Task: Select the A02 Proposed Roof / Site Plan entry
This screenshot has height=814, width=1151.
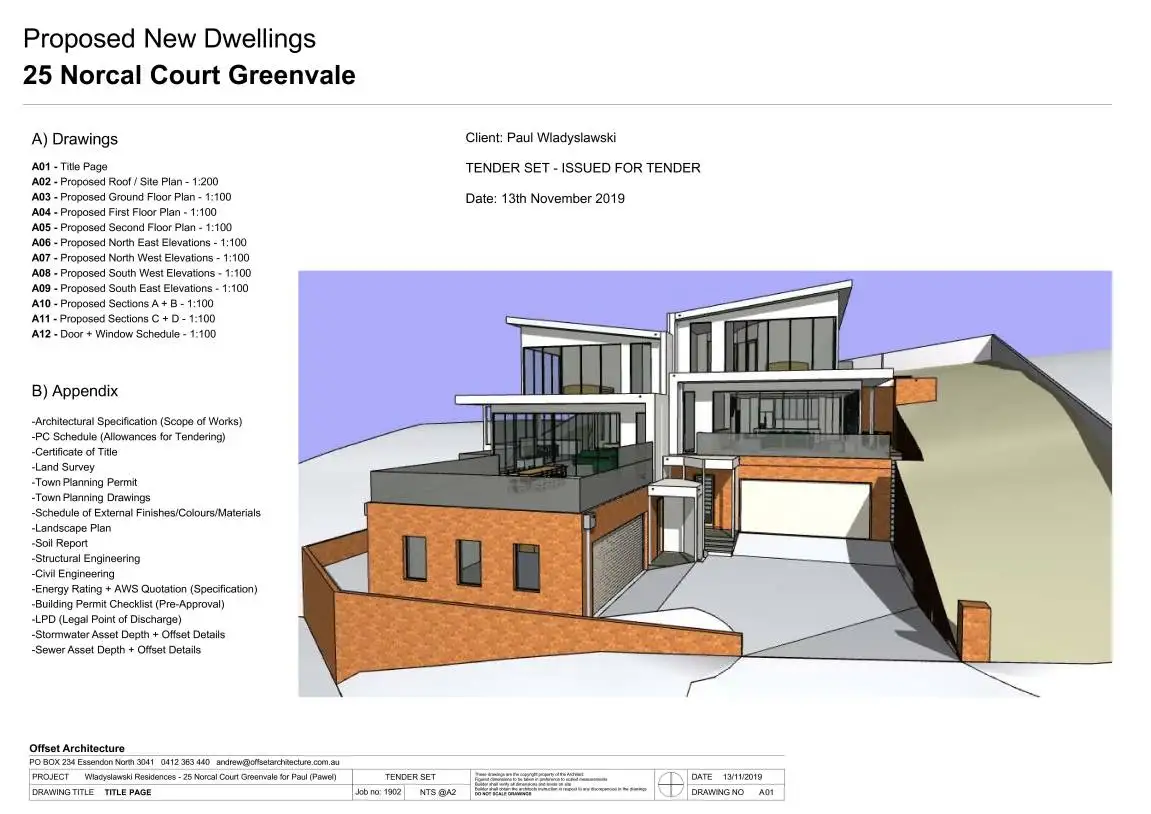Action: [125, 182]
